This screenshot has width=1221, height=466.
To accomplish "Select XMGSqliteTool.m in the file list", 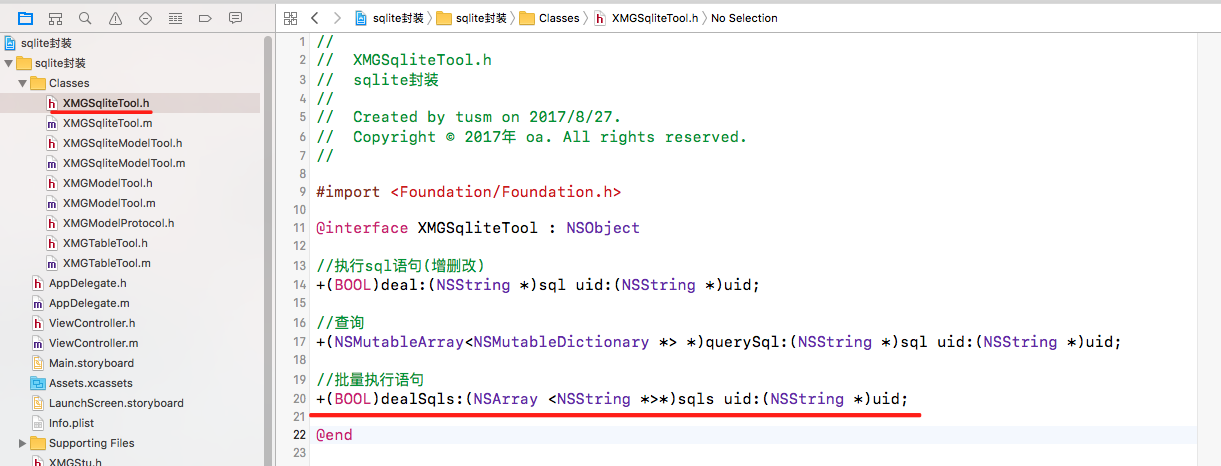I will [107, 123].
